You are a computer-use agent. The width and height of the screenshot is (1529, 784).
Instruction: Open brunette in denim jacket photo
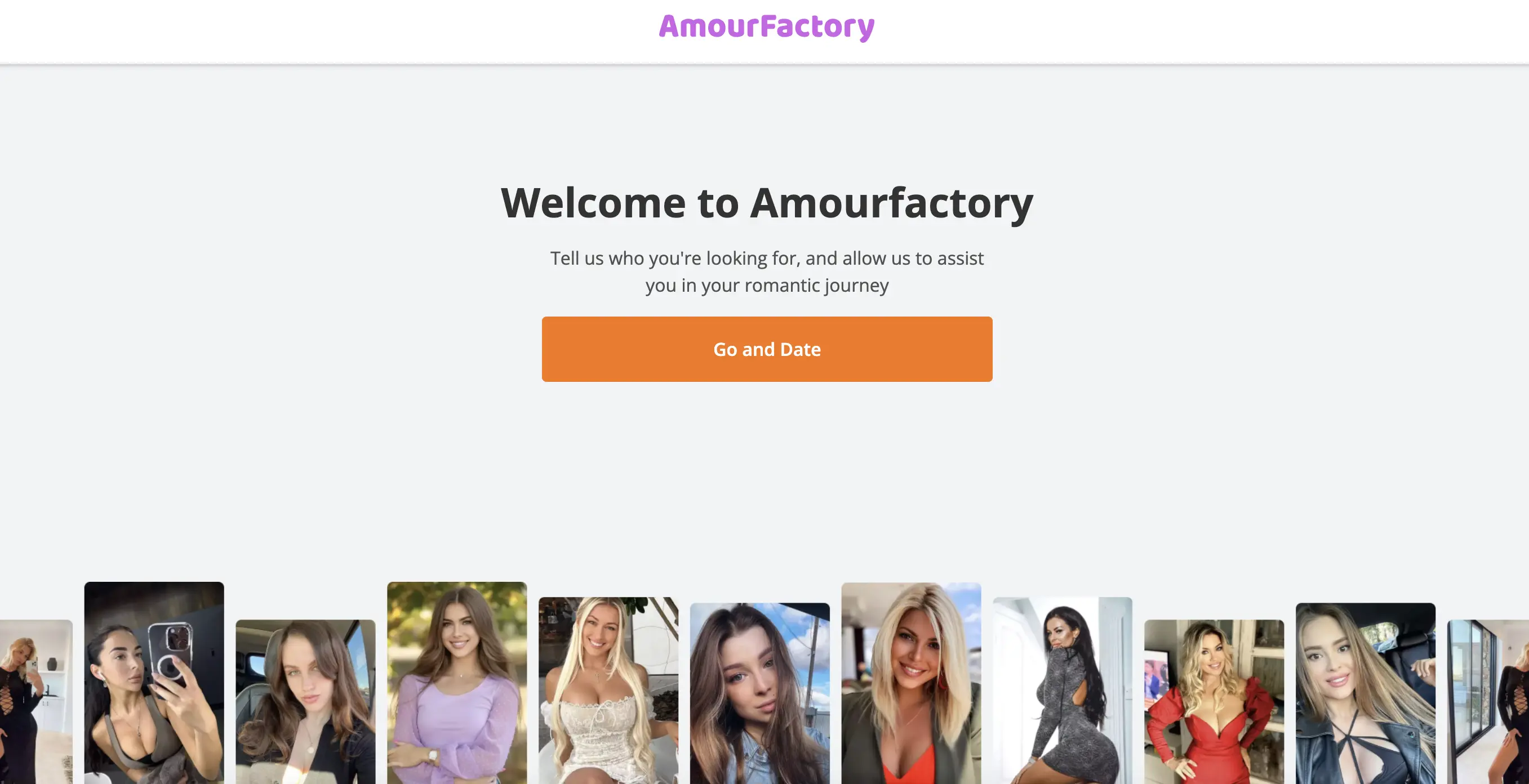coord(760,693)
